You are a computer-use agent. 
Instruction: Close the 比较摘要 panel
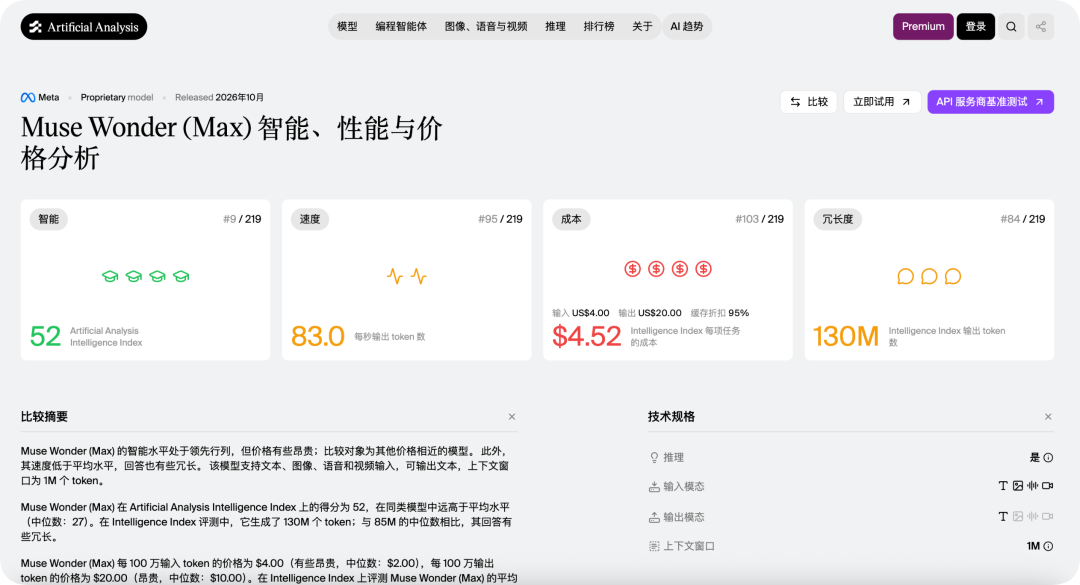[512, 417]
